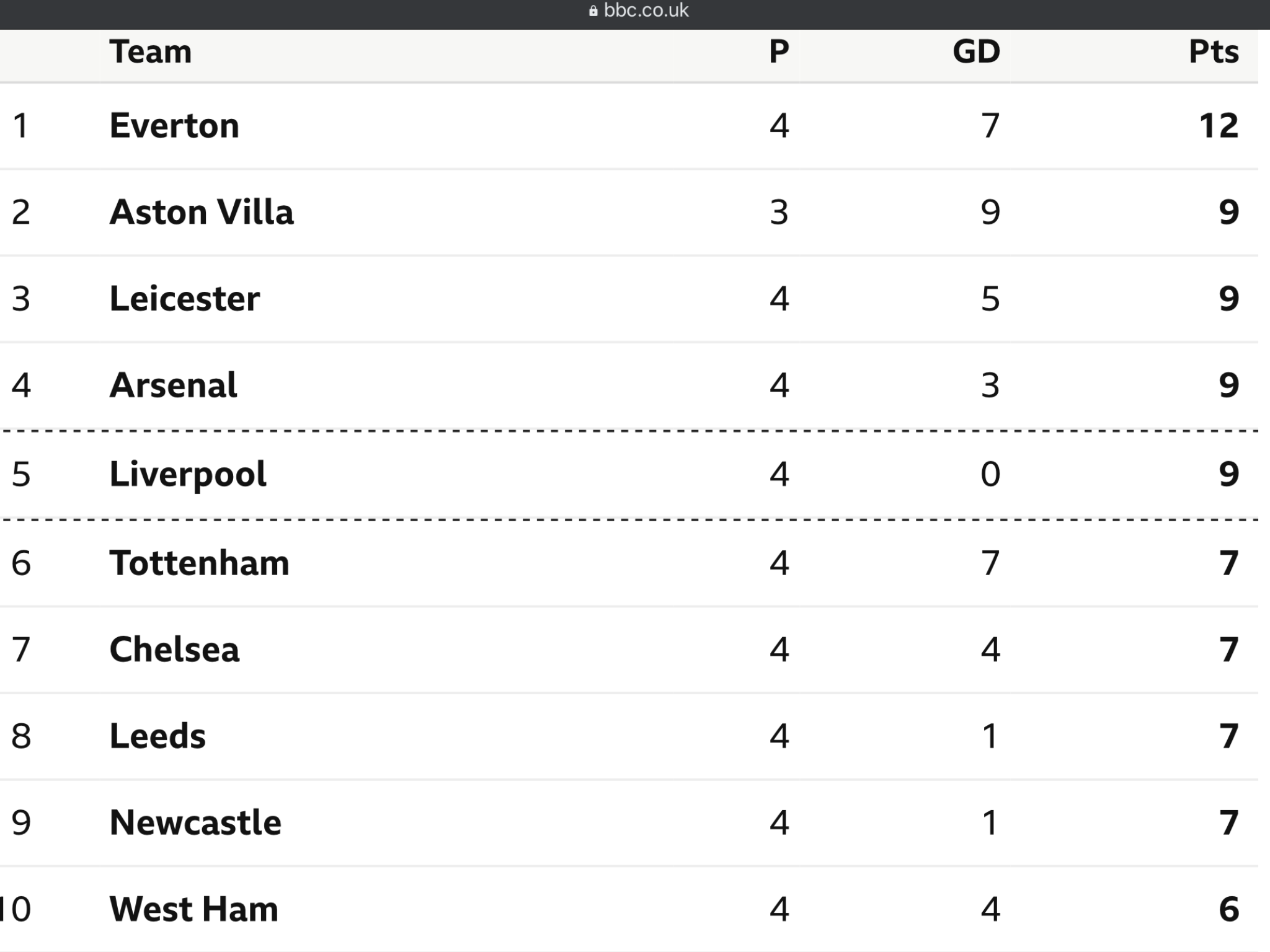
Task: Open the Everton team link
Action: coord(174,126)
